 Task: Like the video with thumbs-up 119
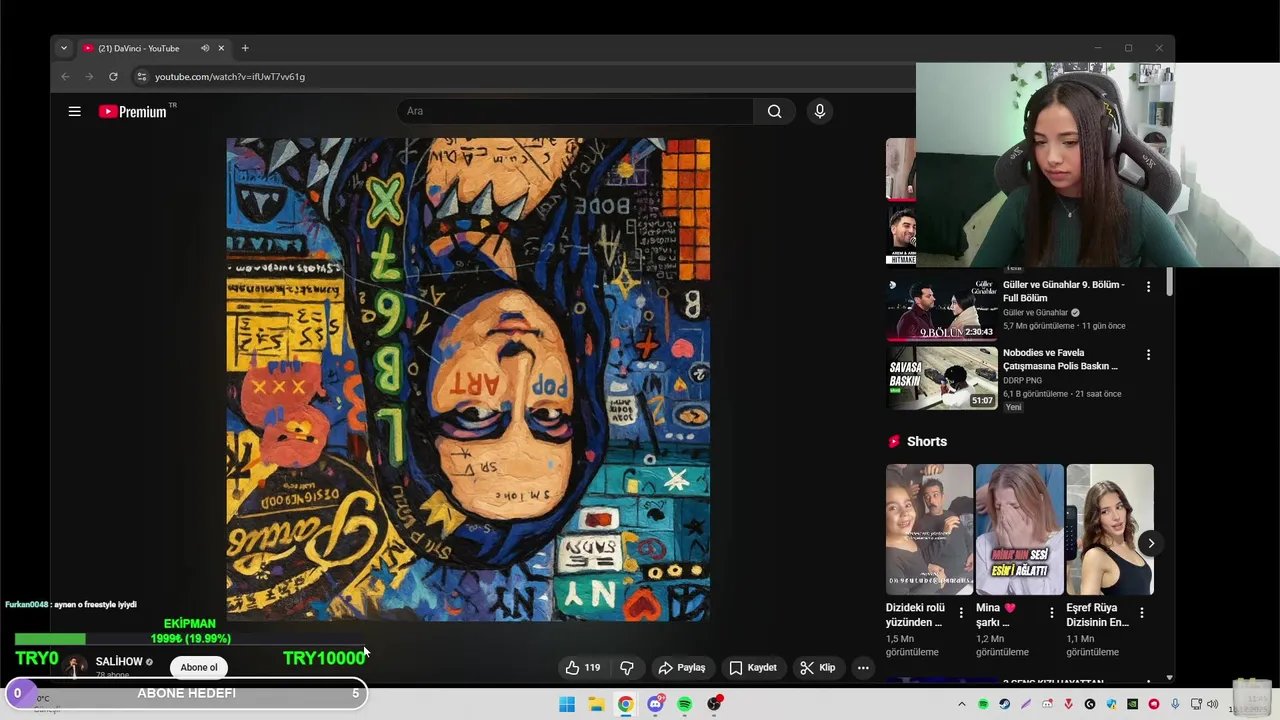click(583, 667)
